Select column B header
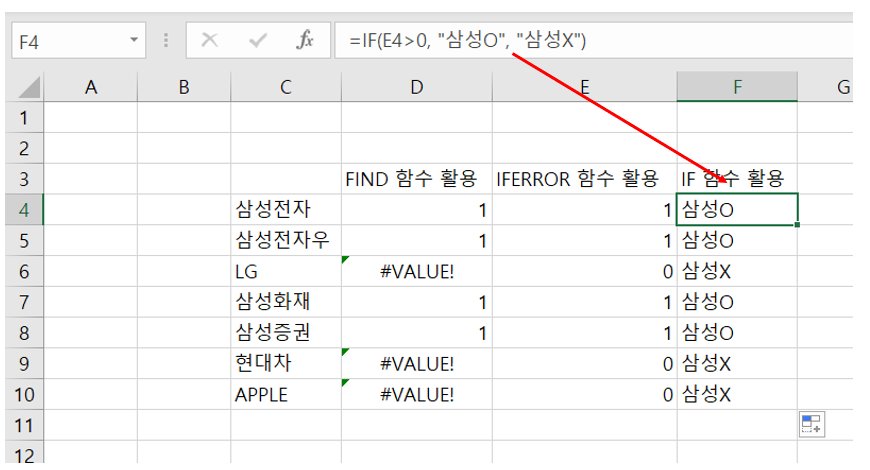870x470 pixels. click(184, 87)
